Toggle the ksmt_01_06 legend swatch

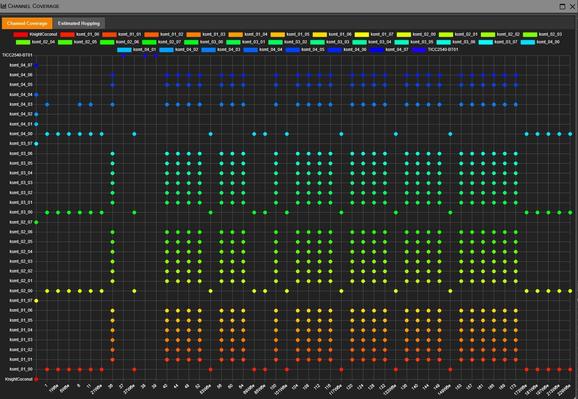click(320, 34)
